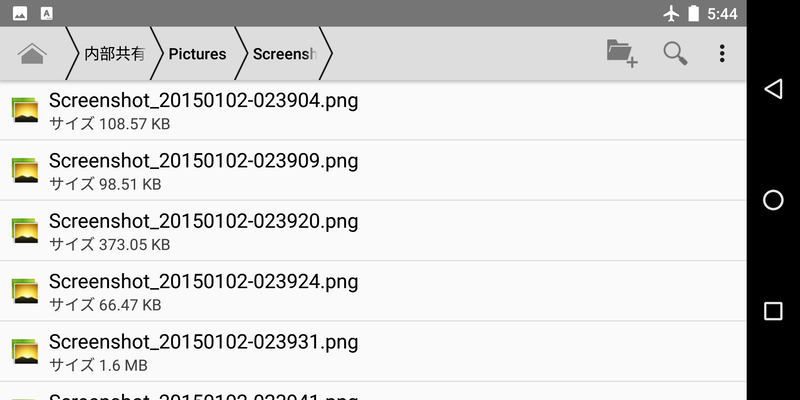The height and width of the screenshot is (400, 800).
Task: Tap the image icon for Screenshot_20150102-023924.png
Action: click(25, 290)
